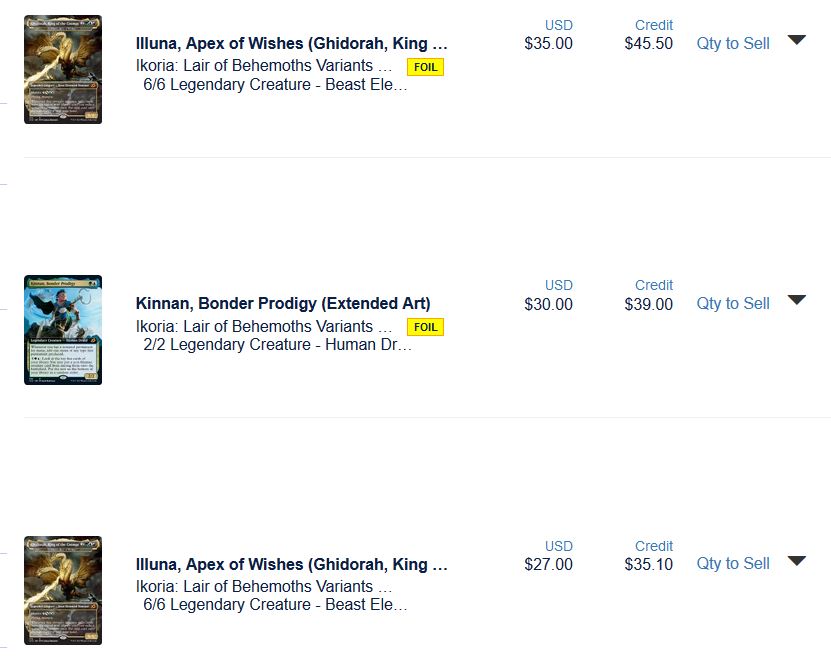Screen dimensions: 831x658
Task: Click 'Qty to Sell' text for the $27.00 Illuna
Action: [x=733, y=563]
